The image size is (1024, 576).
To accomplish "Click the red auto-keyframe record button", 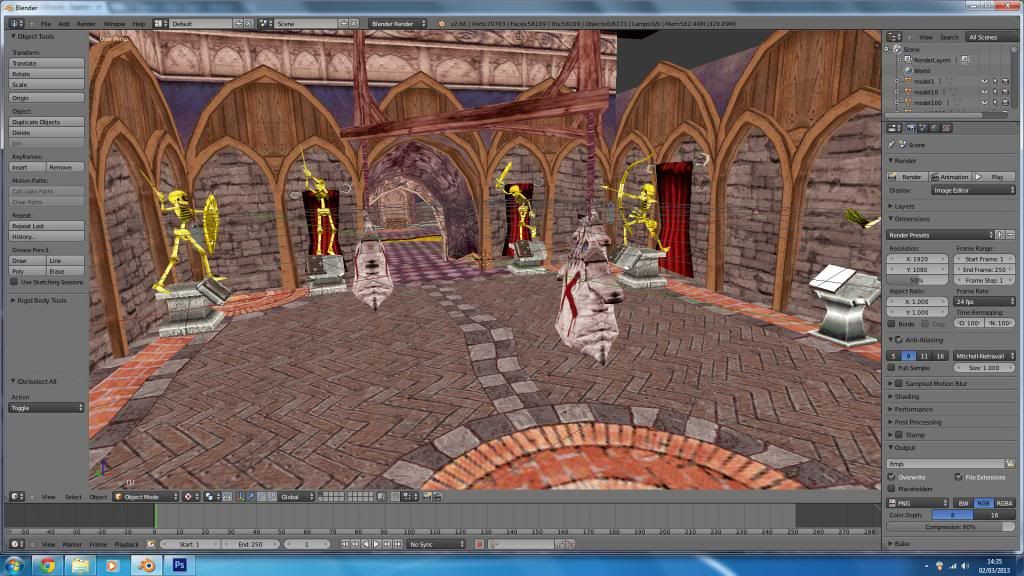I will pos(479,544).
